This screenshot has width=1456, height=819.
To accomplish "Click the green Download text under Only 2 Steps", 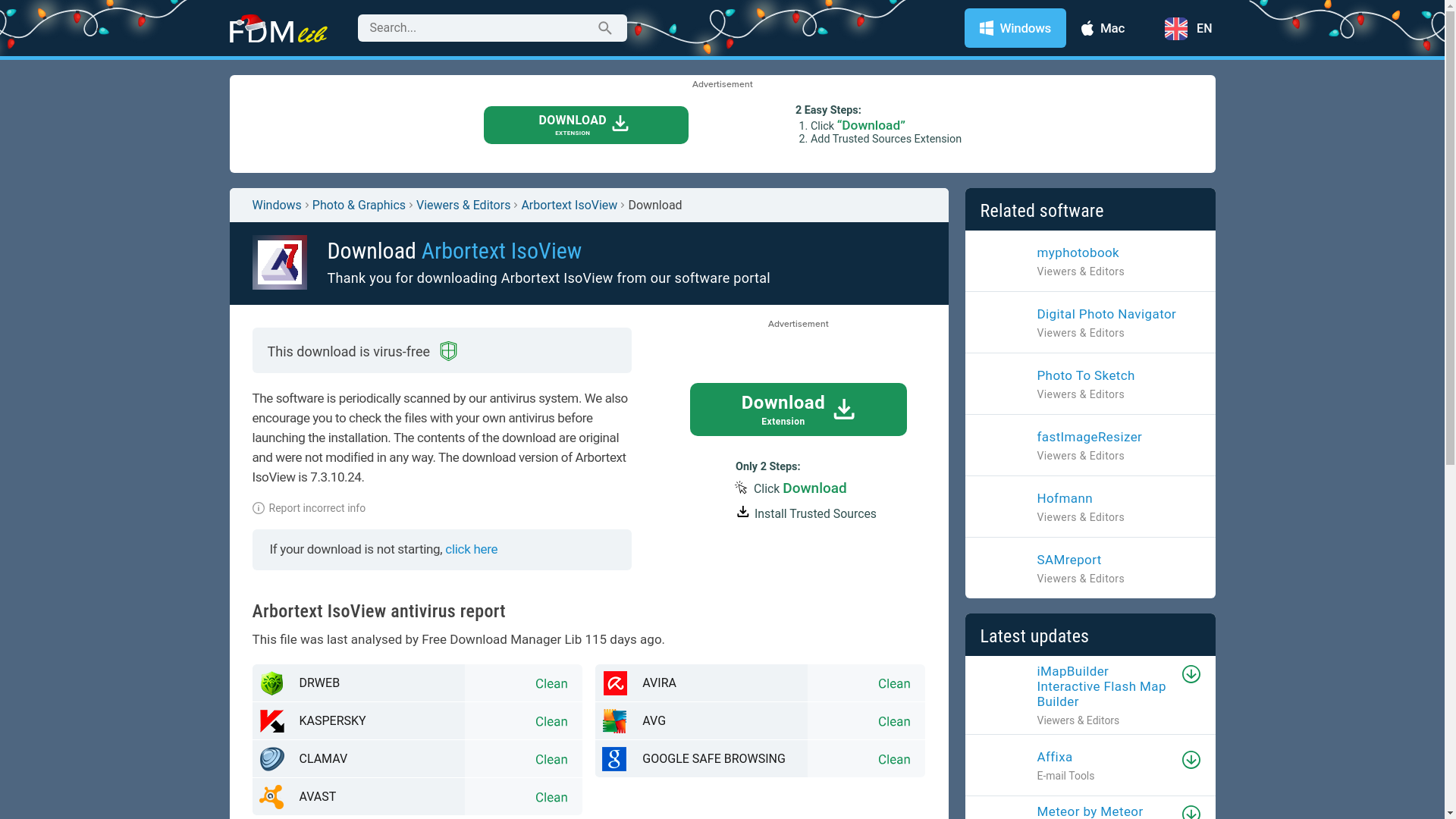I will pos(814,488).
